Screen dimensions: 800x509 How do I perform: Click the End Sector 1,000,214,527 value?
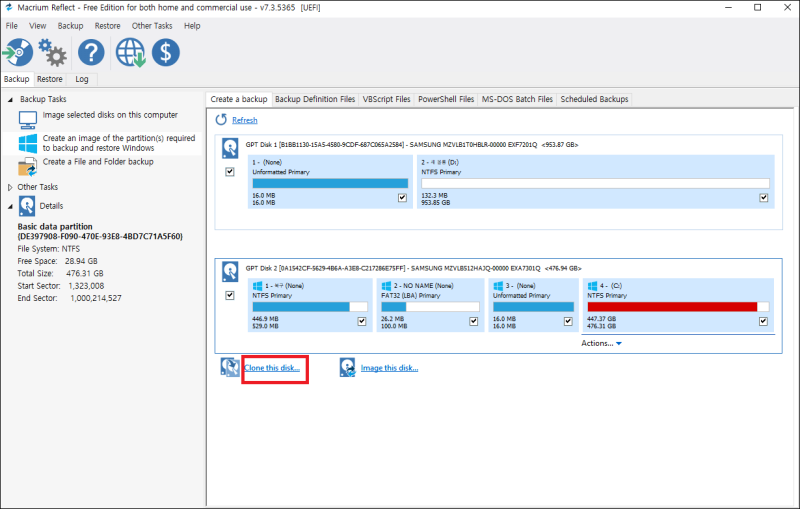point(96,298)
